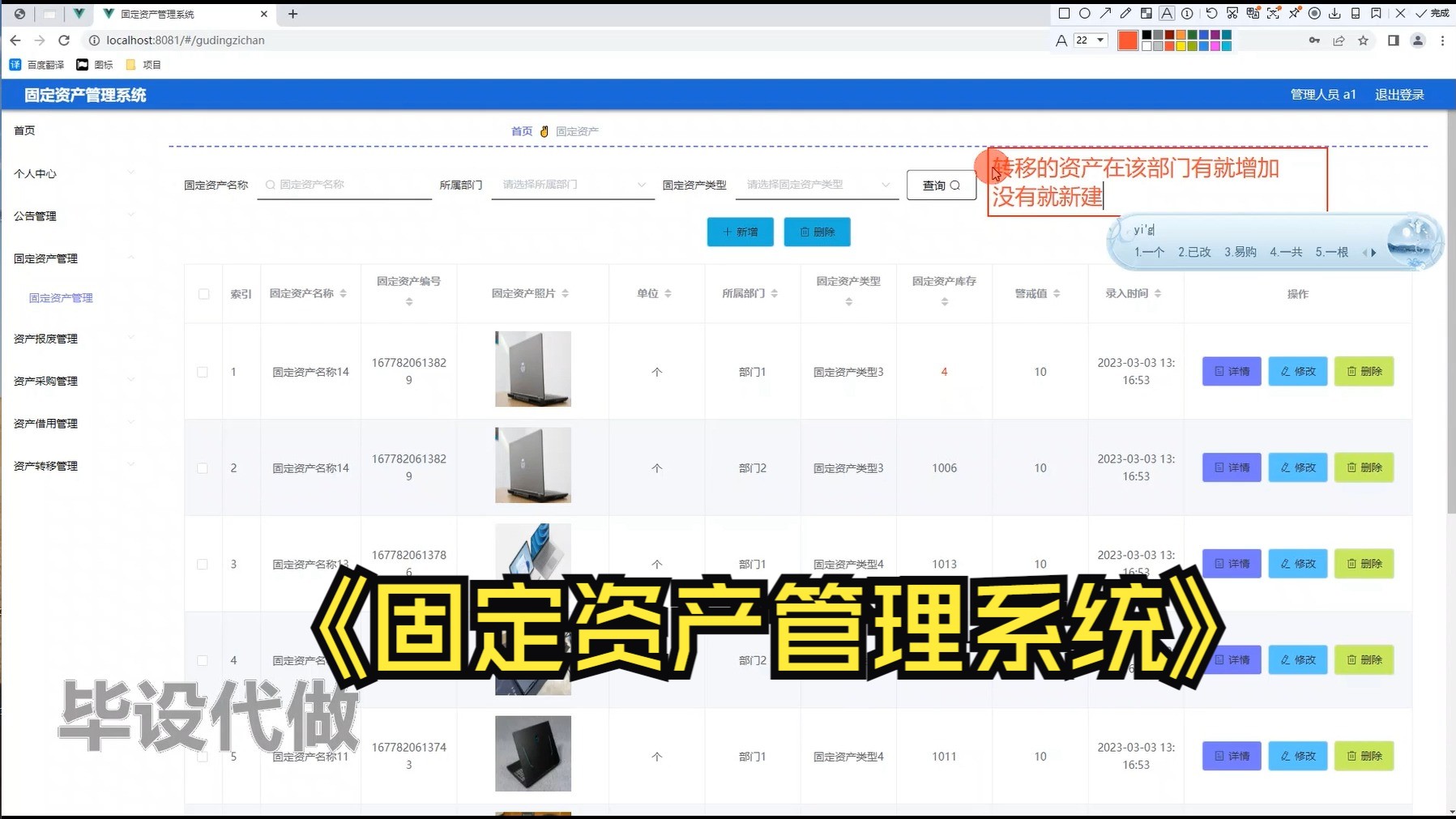Screen dimensions: 1456x819
Task: Pick the arrow annotation tool
Action: (x=1105, y=14)
